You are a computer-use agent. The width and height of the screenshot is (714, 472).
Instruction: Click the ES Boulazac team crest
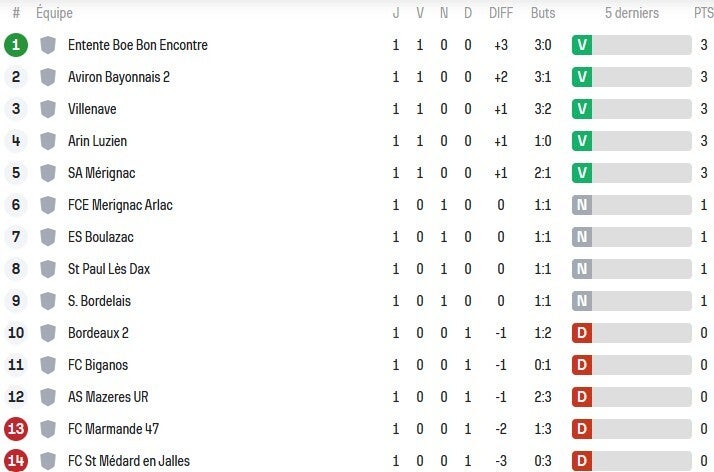(x=48, y=237)
